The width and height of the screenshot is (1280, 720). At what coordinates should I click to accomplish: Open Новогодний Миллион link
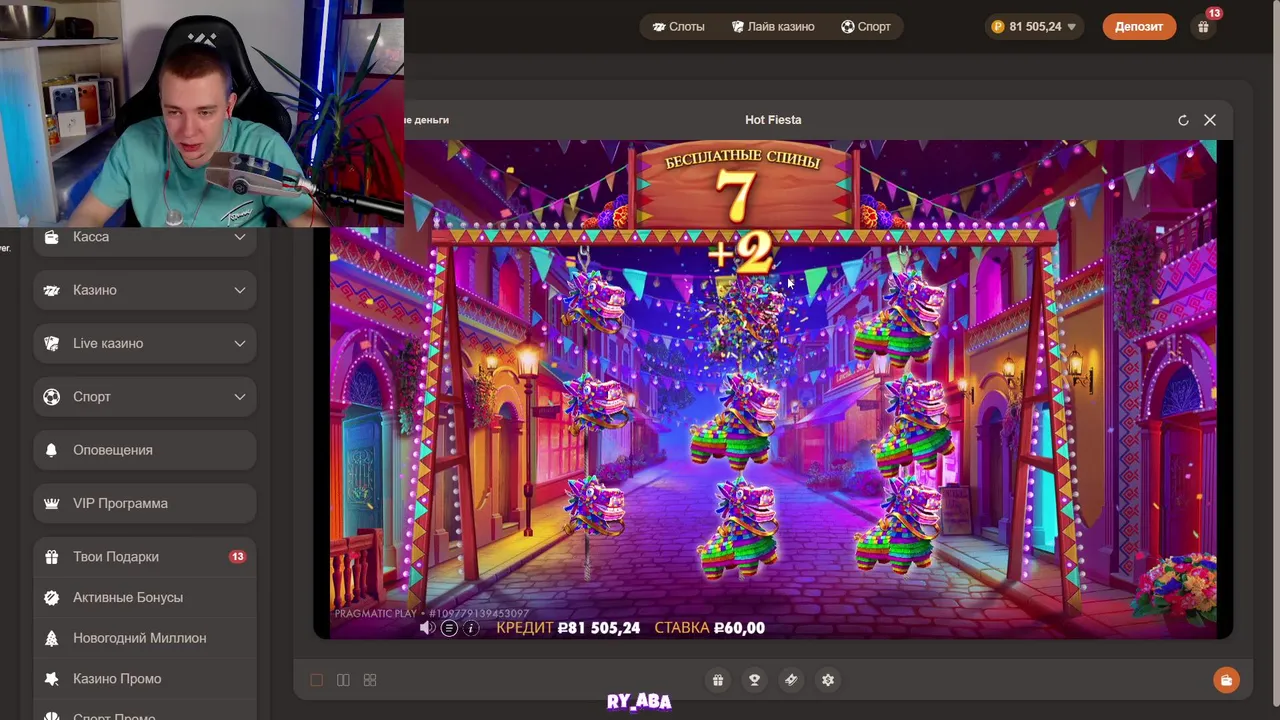[145, 638]
